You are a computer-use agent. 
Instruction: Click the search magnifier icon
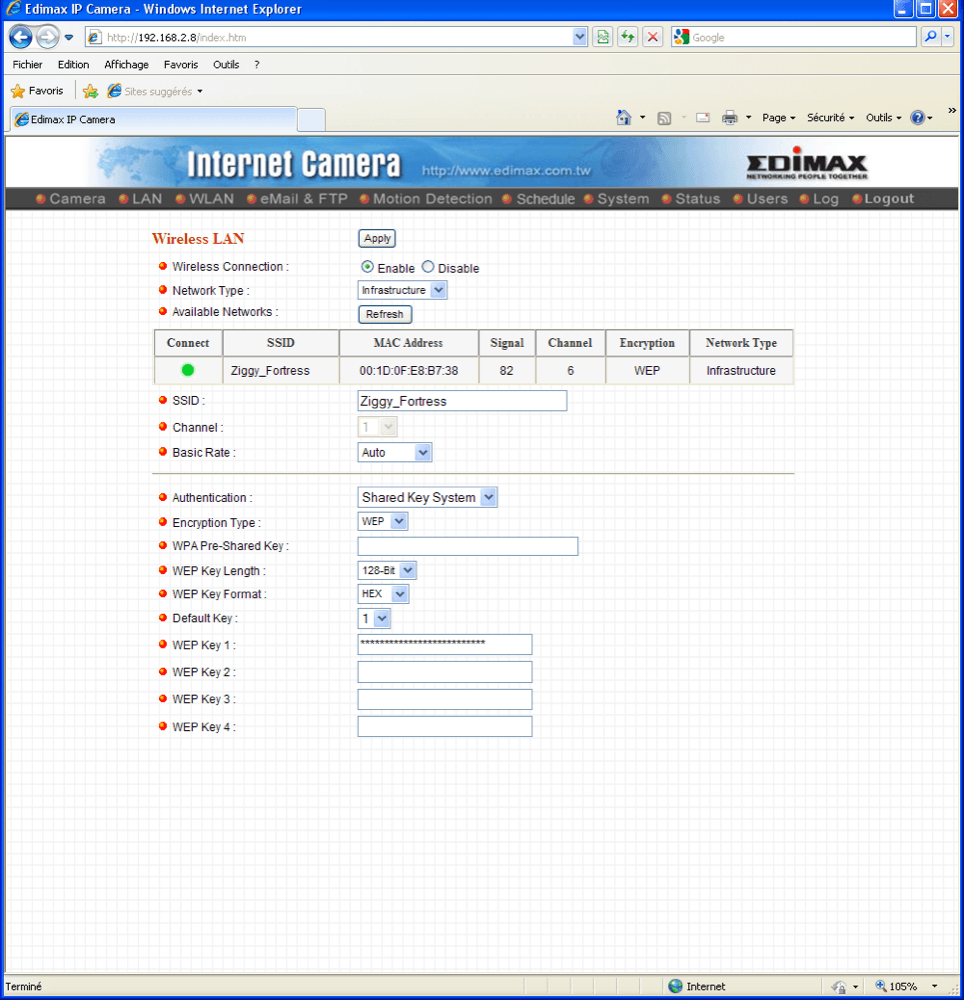pyautogui.click(x=930, y=37)
